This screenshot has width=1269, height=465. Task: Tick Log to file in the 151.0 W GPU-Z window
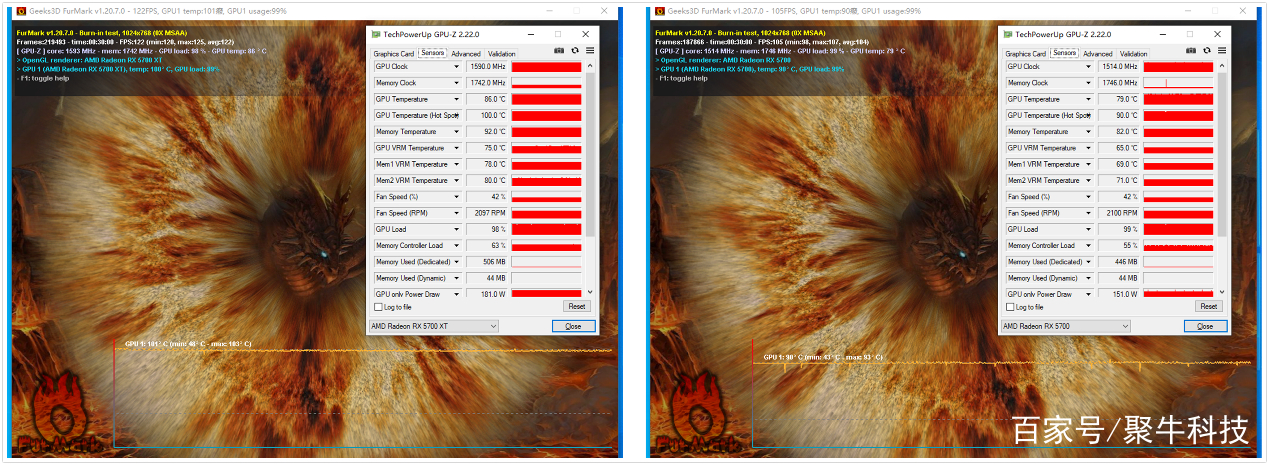point(1009,307)
